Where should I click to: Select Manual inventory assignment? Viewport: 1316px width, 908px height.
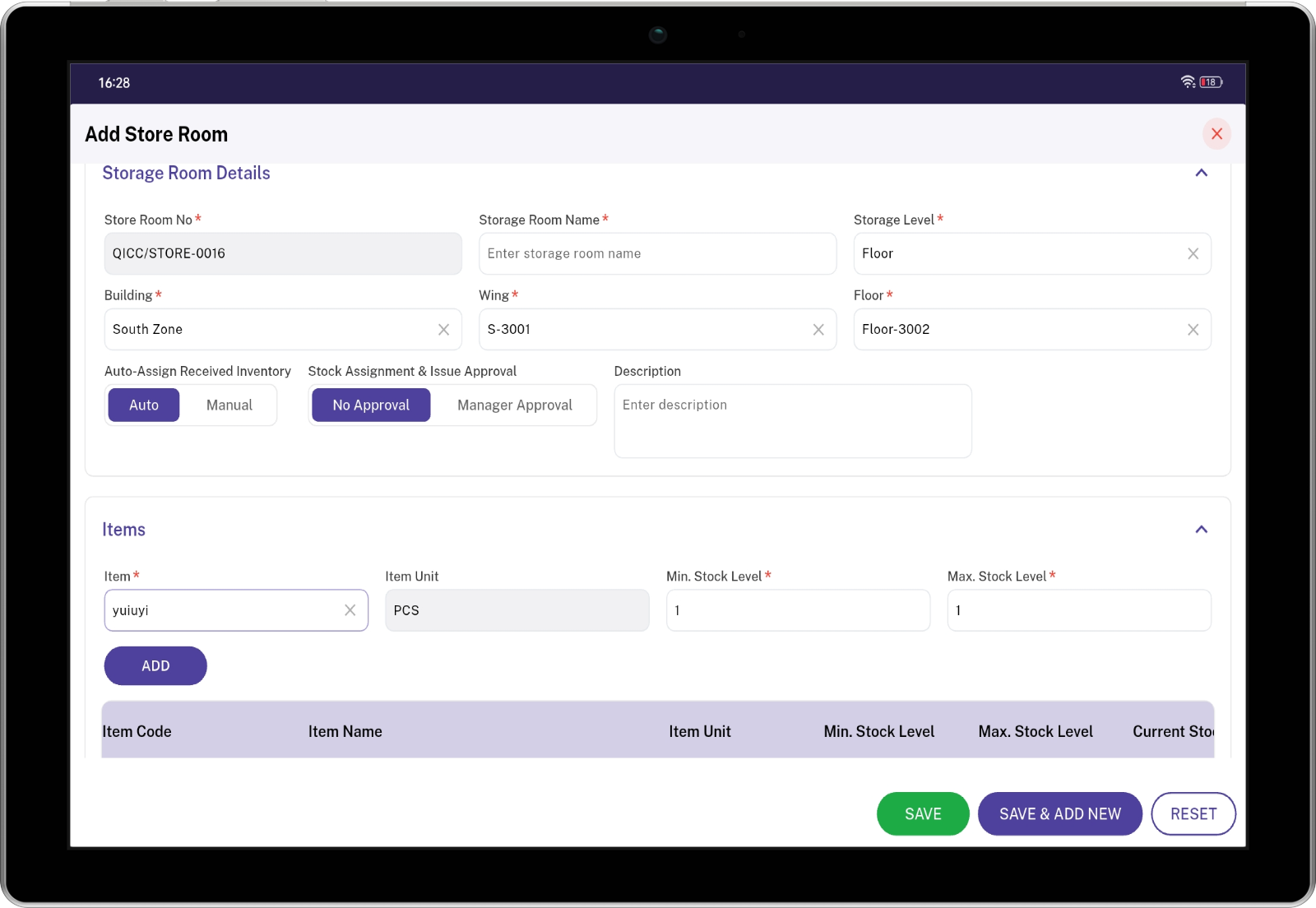click(x=229, y=405)
